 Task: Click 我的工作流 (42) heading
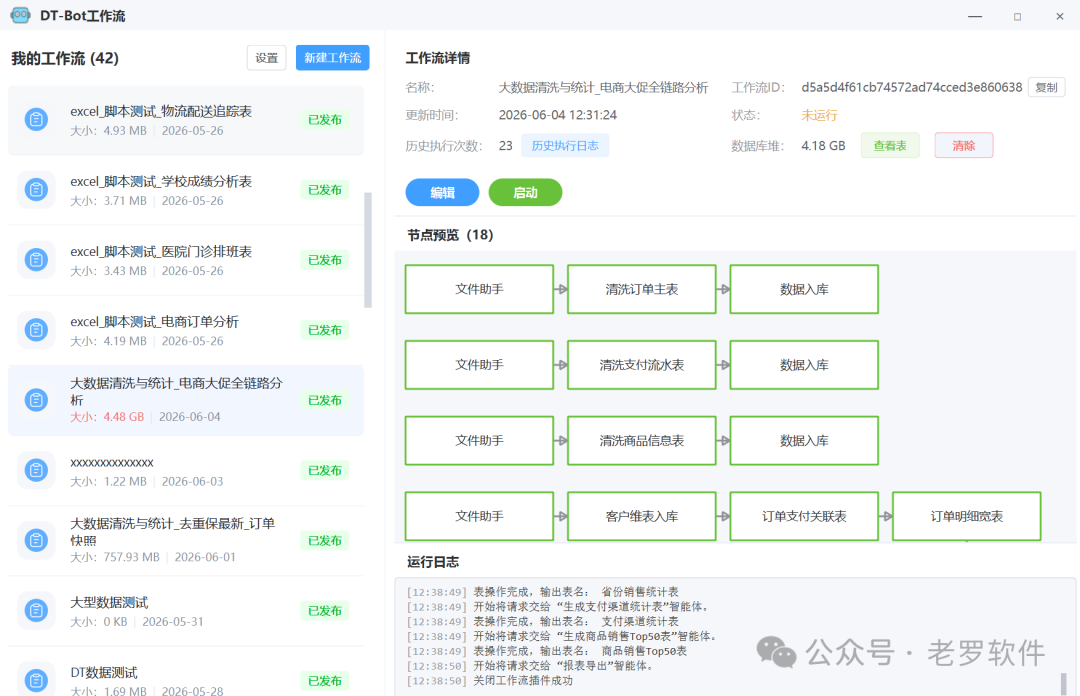[65, 59]
